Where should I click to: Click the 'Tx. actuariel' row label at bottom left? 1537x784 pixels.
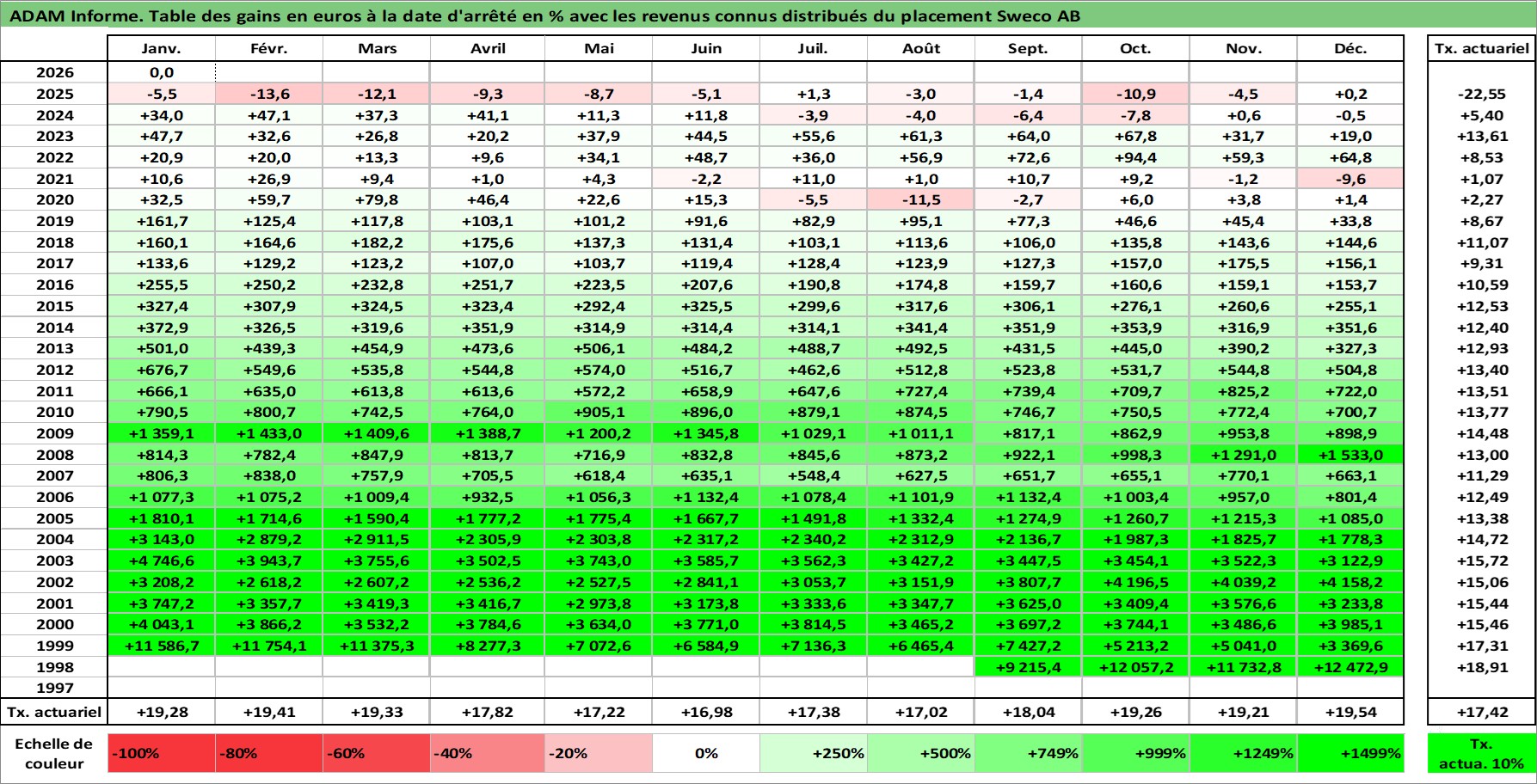[x=54, y=712]
